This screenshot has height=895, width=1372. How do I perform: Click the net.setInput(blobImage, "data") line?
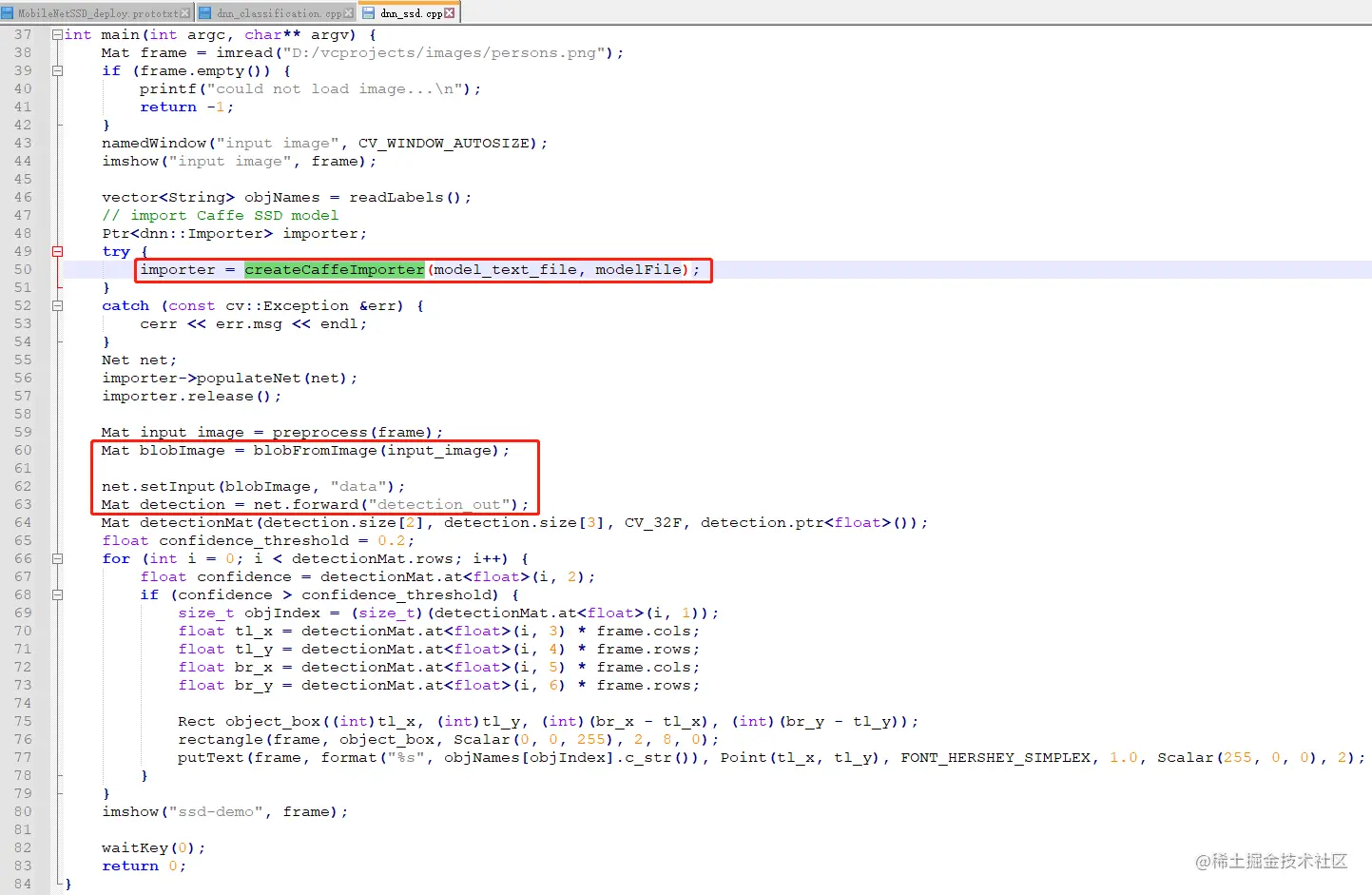pyautogui.click(x=254, y=486)
